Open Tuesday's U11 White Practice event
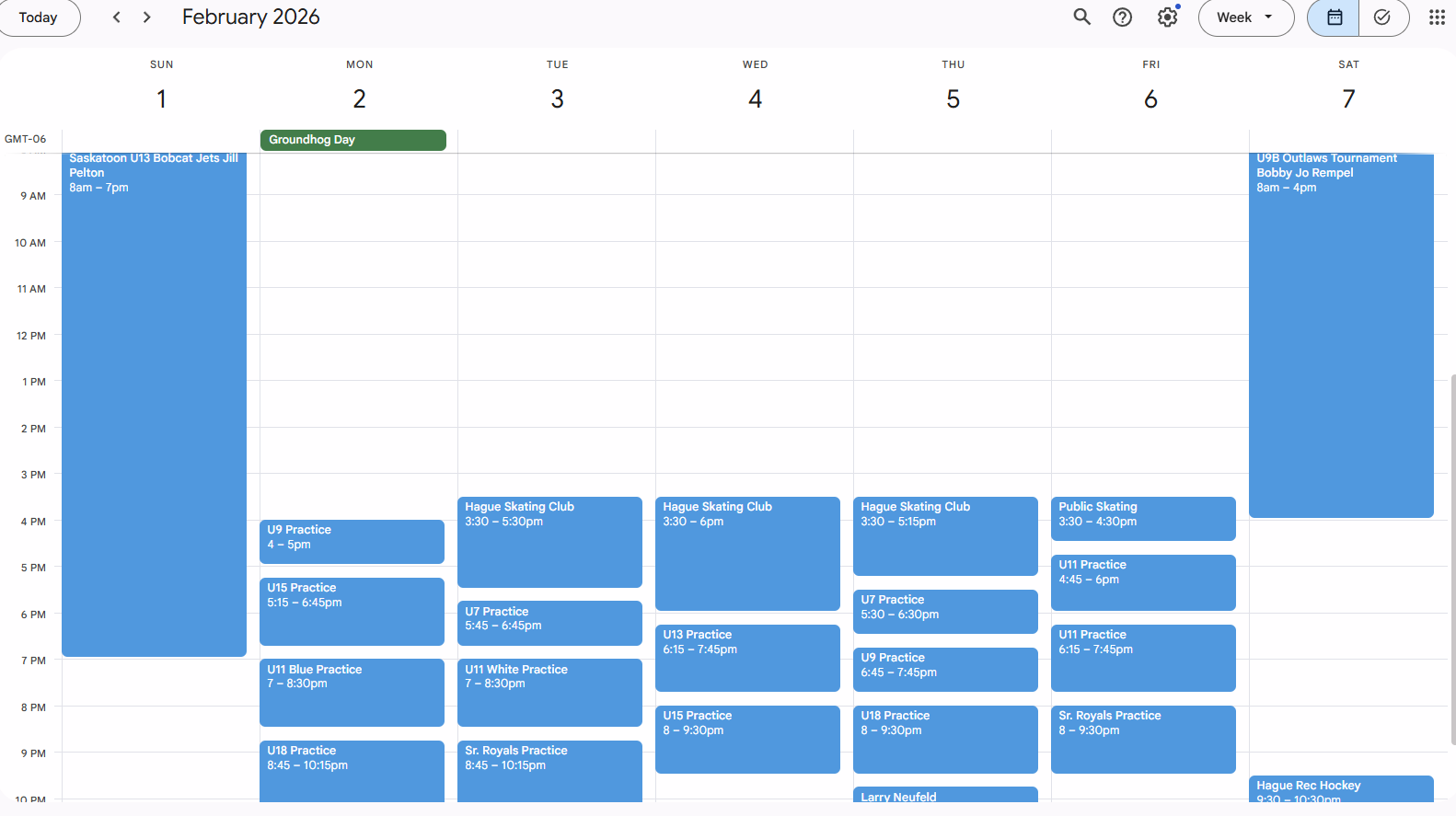This screenshot has height=816, width=1456. click(549, 692)
